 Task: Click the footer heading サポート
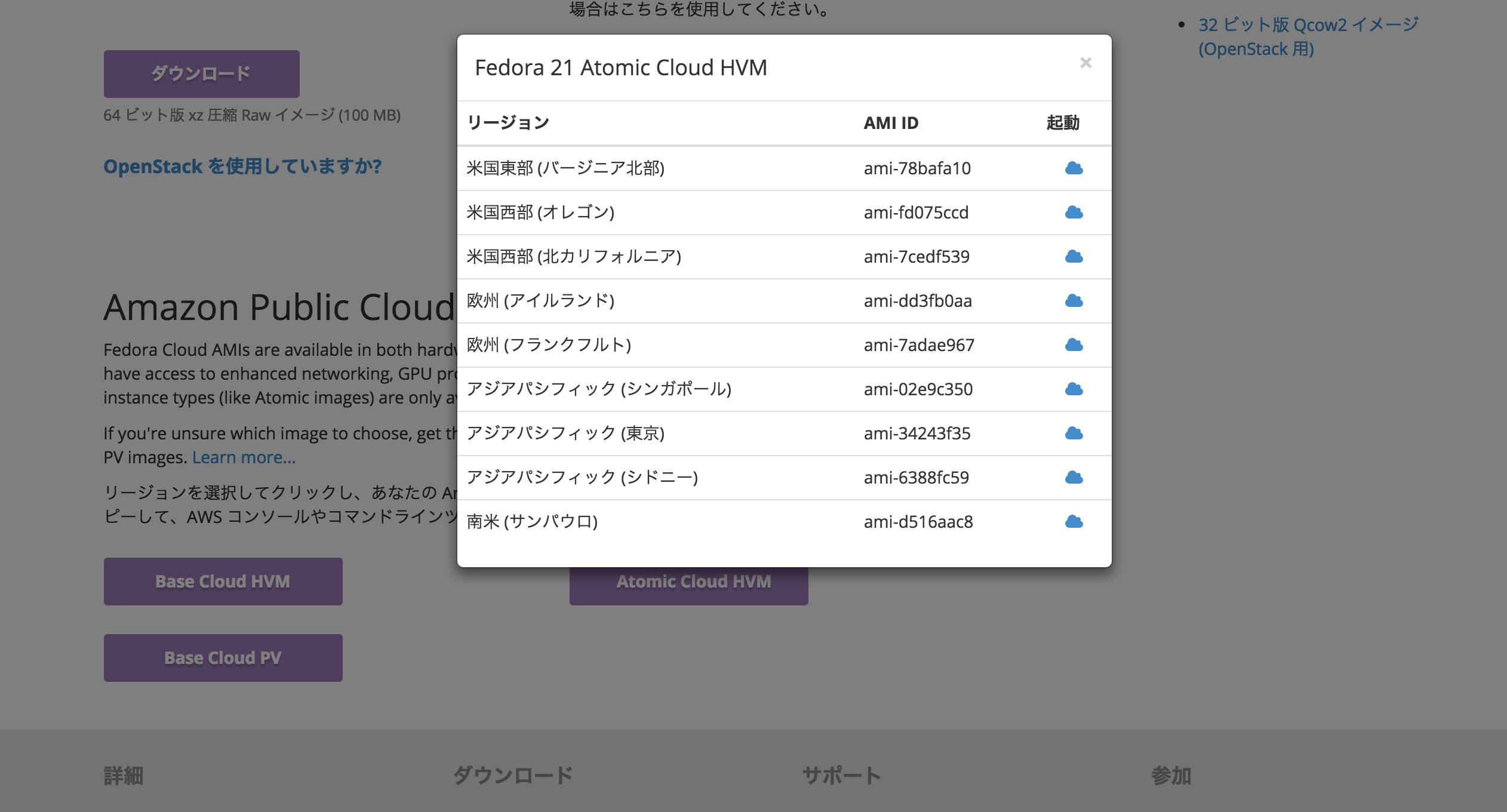tap(842, 776)
